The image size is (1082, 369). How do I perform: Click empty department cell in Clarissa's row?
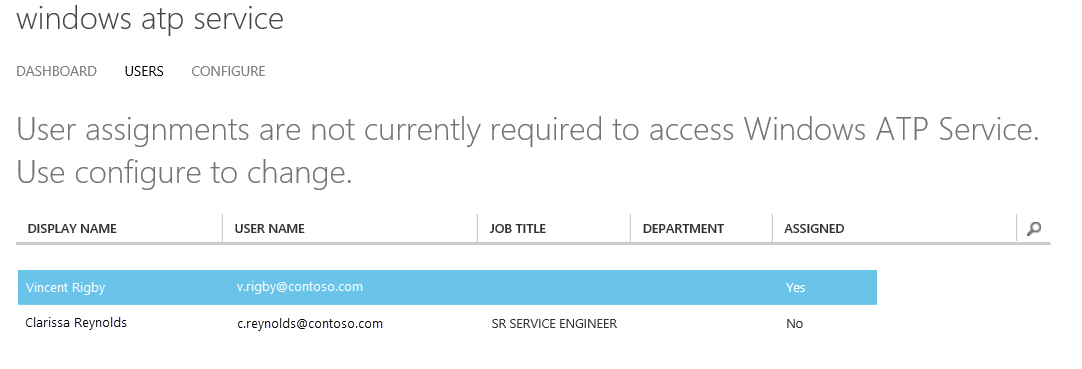(x=701, y=323)
